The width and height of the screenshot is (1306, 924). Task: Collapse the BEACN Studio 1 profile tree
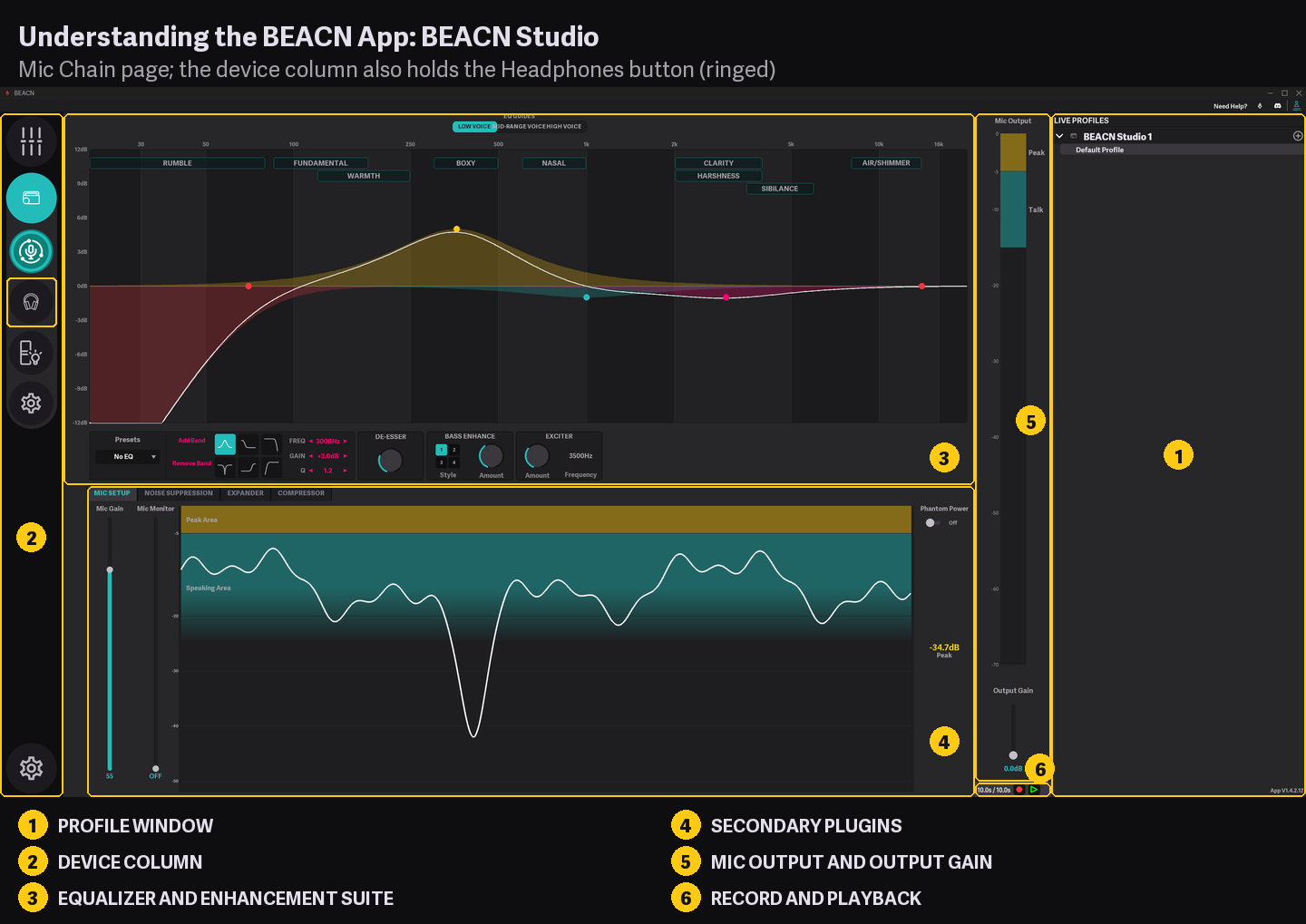1059,136
